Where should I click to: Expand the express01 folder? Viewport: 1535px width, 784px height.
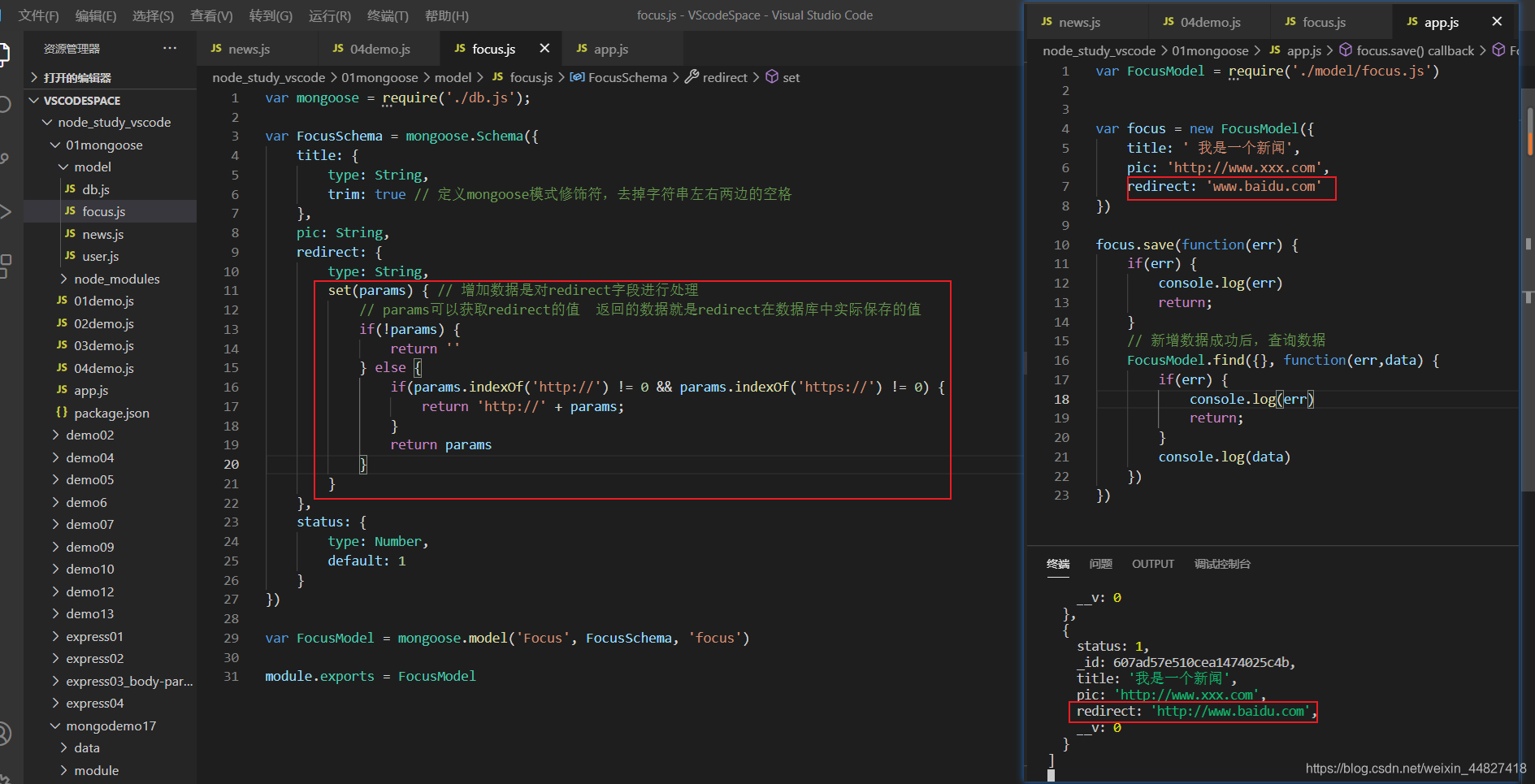[111, 636]
